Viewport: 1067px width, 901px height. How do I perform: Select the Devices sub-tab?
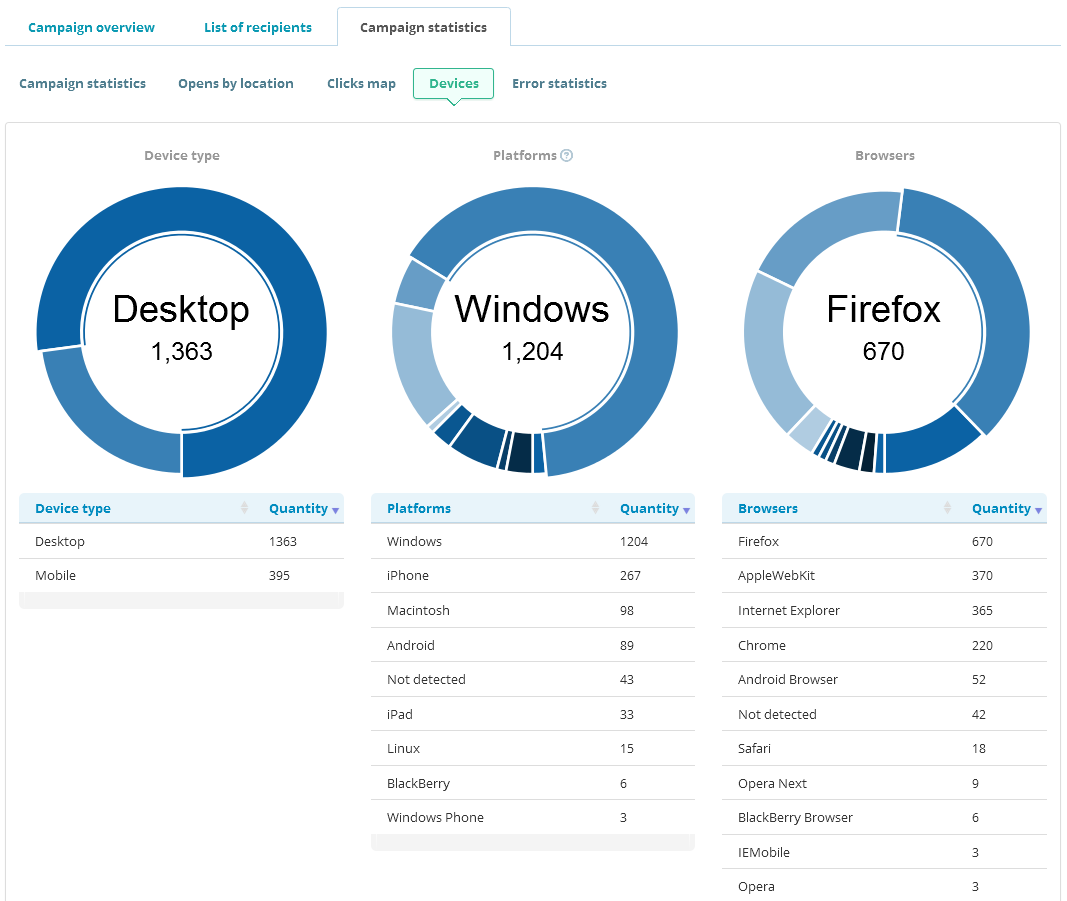point(453,84)
